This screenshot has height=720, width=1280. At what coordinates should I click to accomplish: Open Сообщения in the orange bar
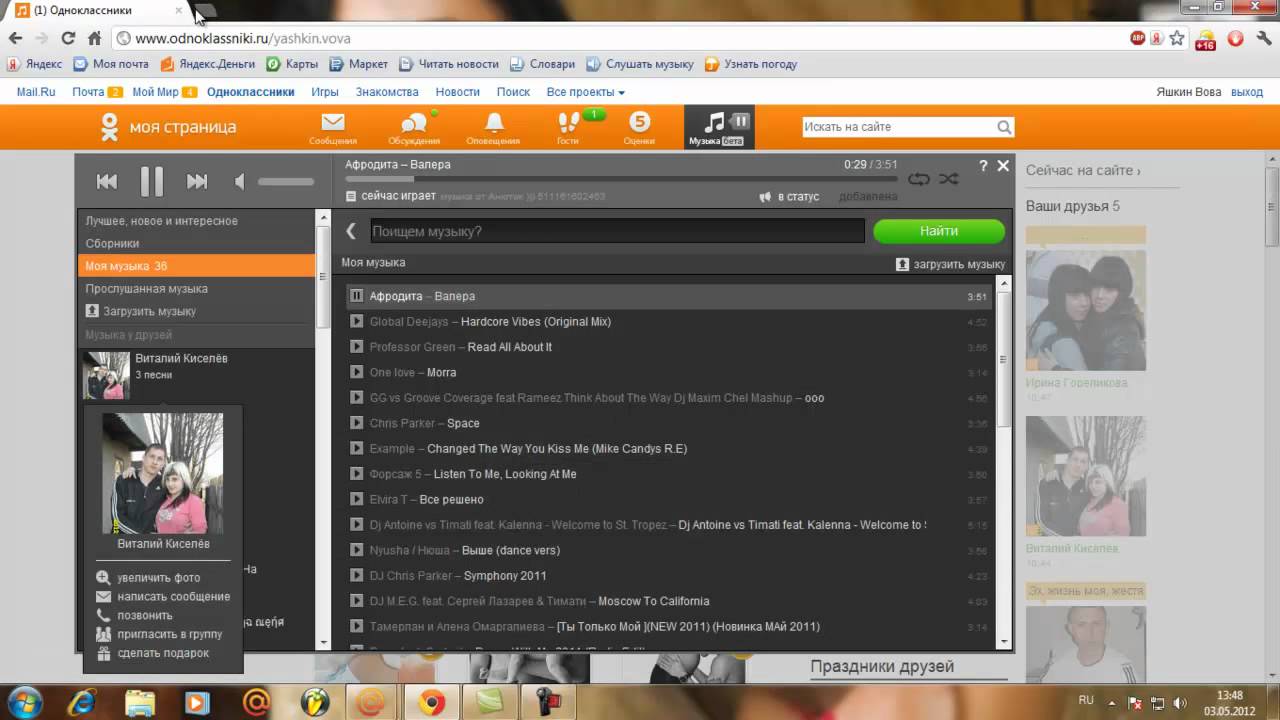tap(333, 128)
